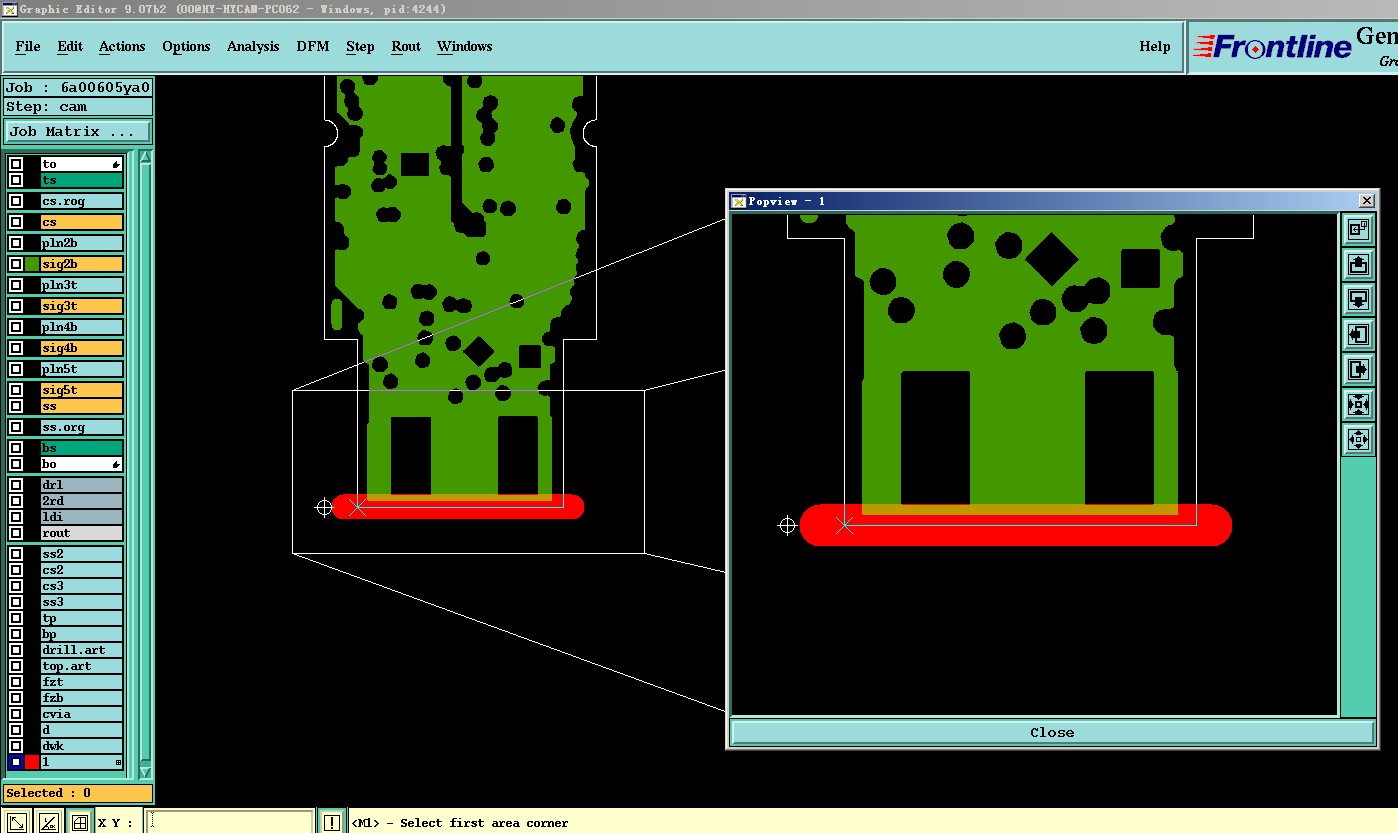The height and width of the screenshot is (833, 1398).
Task: Click the X Y coordinate input field
Action: click(x=230, y=822)
